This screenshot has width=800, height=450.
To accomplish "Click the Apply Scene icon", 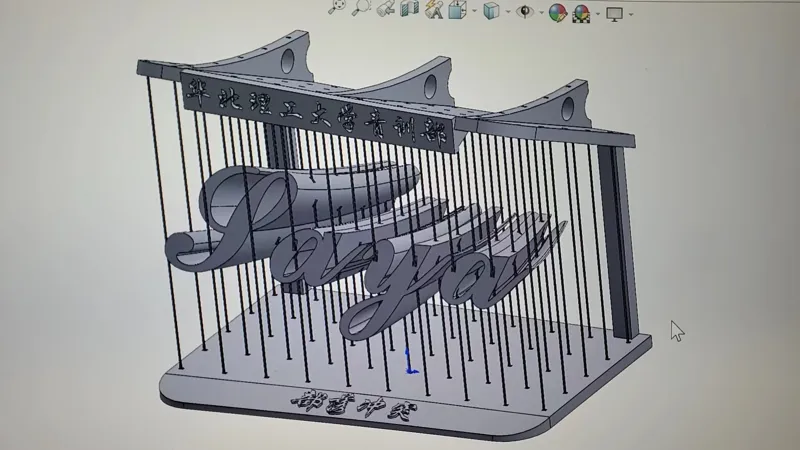I will (x=581, y=13).
